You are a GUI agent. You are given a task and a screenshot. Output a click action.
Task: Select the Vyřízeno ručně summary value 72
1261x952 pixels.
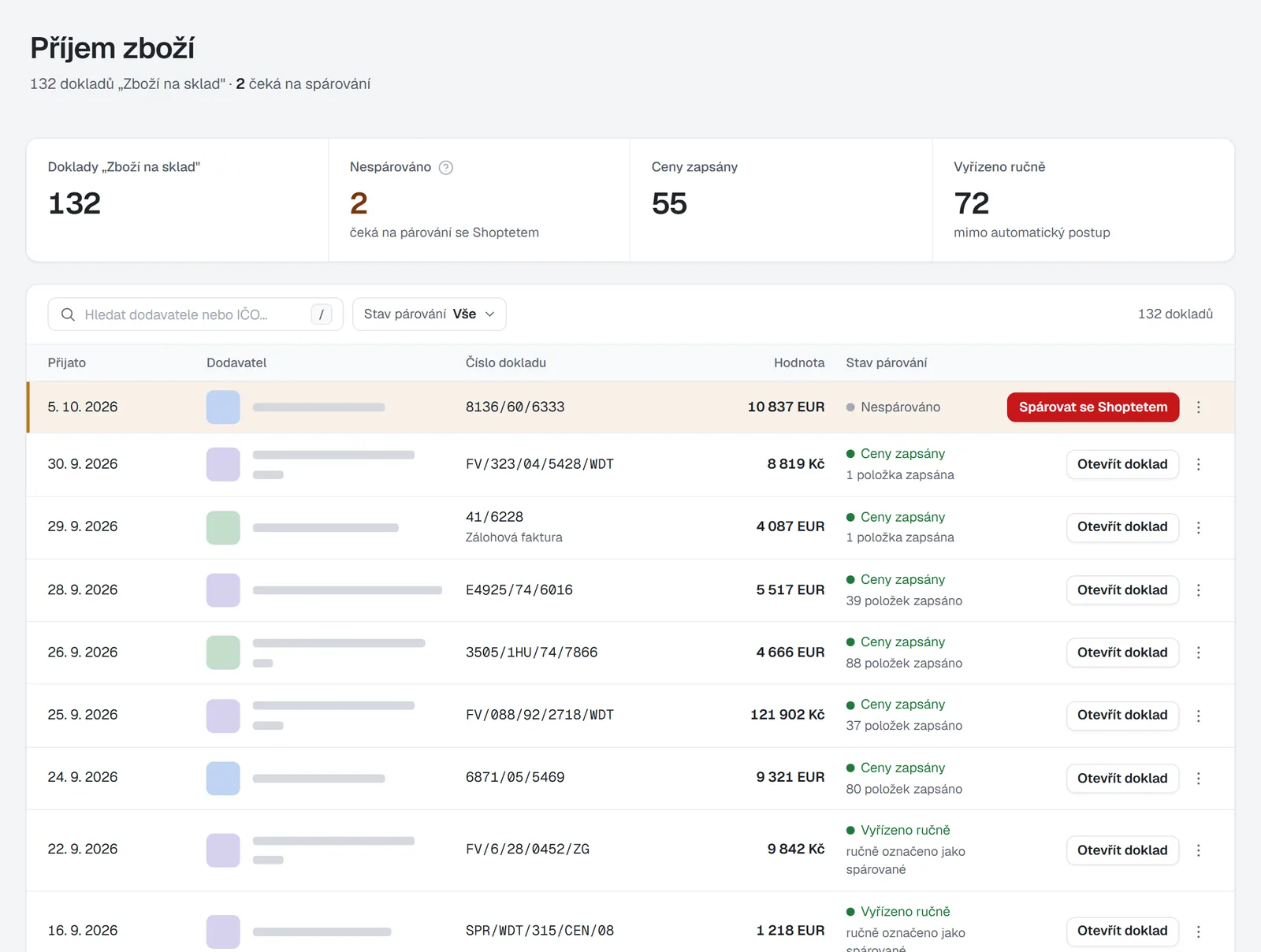coord(971,203)
